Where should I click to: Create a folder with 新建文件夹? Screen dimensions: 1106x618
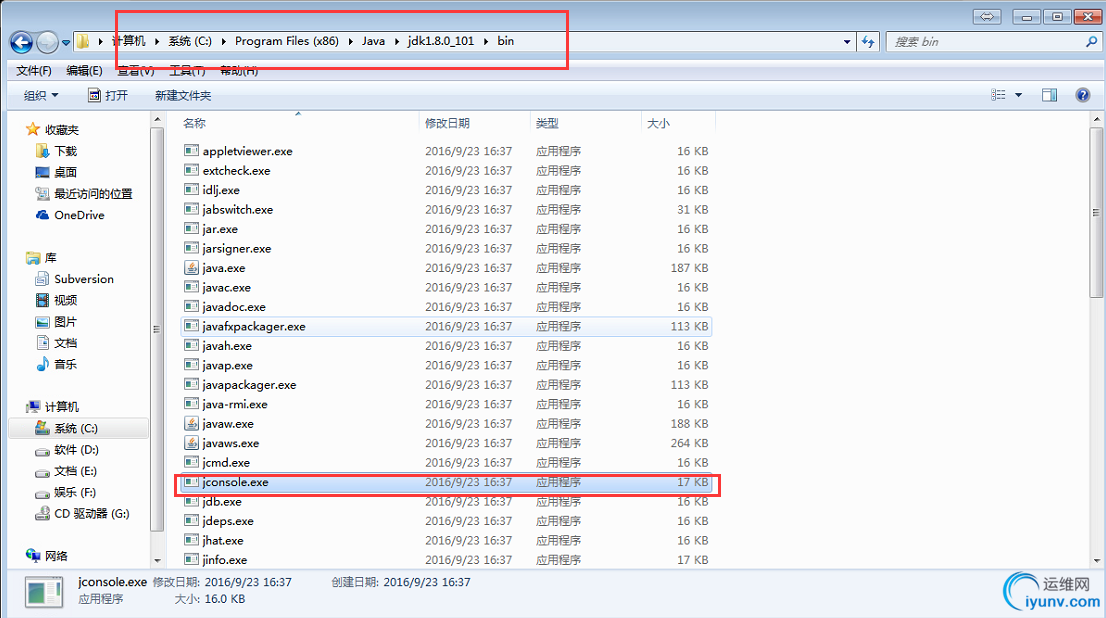click(183, 95)
